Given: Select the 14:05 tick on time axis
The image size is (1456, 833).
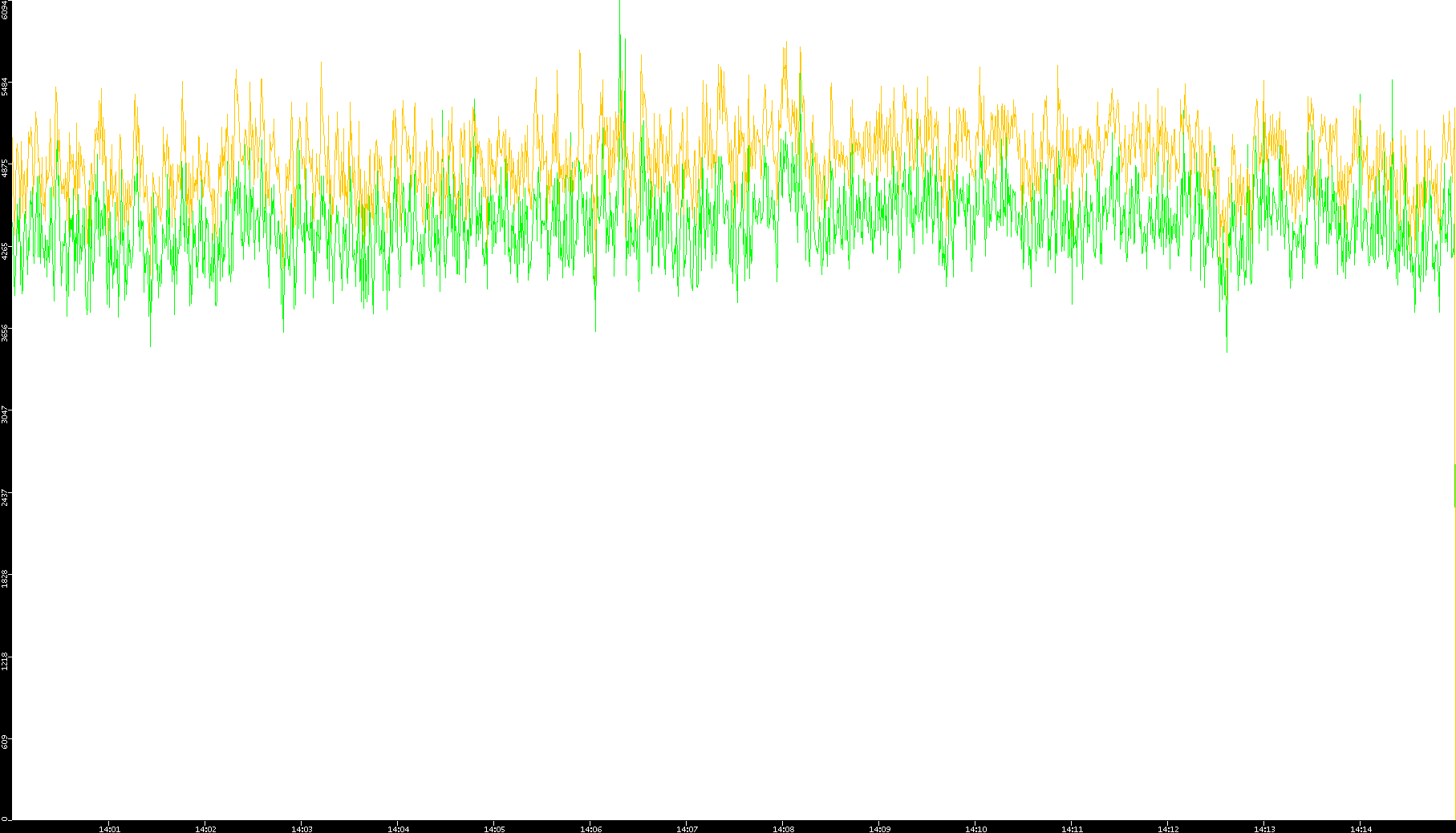Looking at the screenshot, I should [x=494, y=829].
